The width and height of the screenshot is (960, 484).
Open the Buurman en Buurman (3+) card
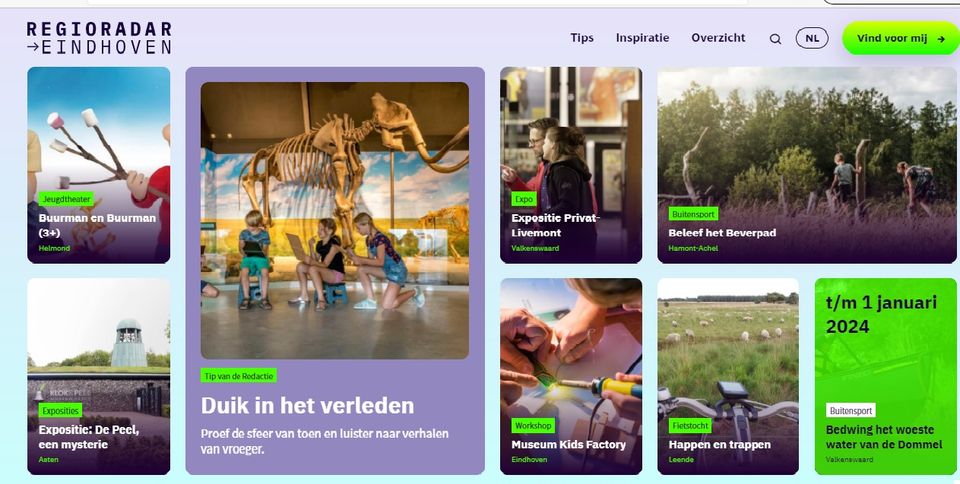[99, 165]
